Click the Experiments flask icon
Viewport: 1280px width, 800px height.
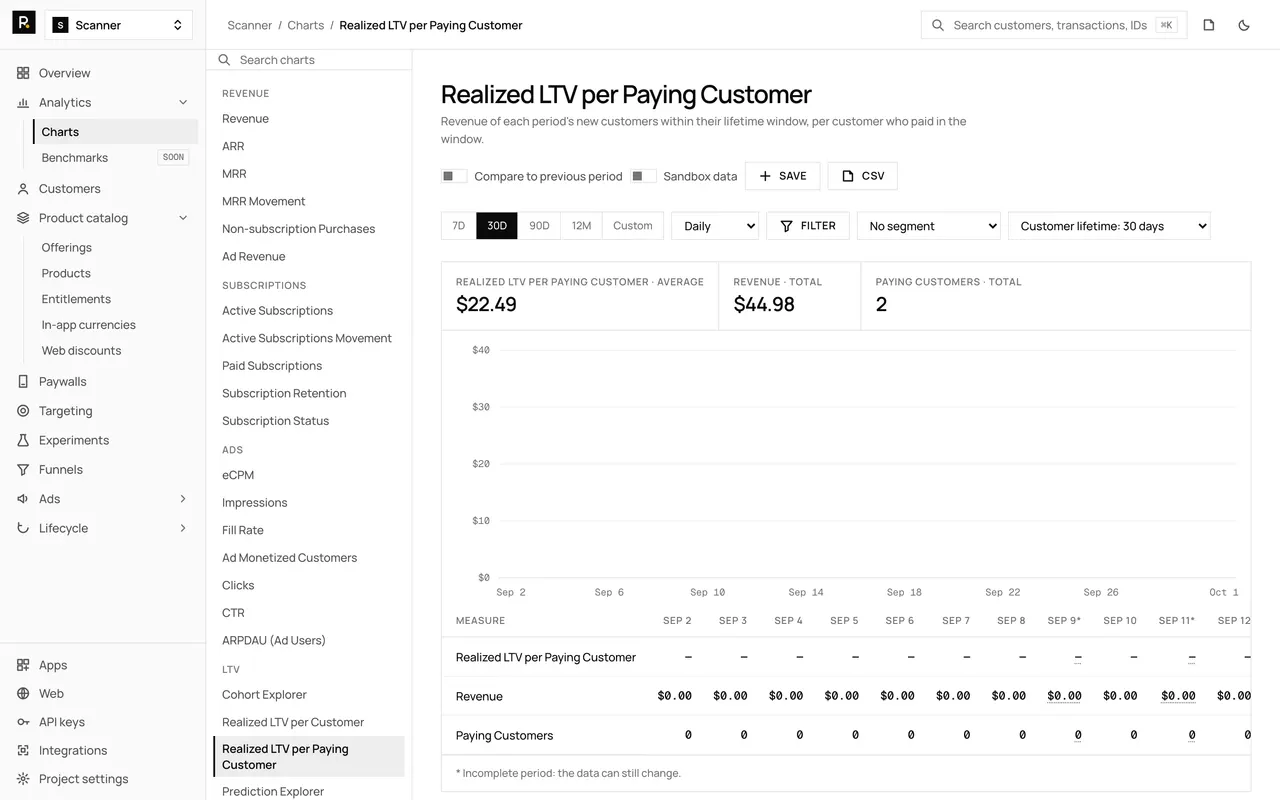coord(23,440)
